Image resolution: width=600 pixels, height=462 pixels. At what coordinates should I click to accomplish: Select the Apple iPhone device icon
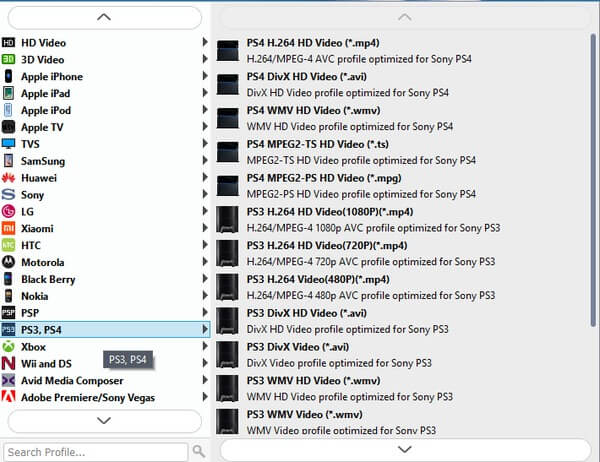(x=8, y=76)
